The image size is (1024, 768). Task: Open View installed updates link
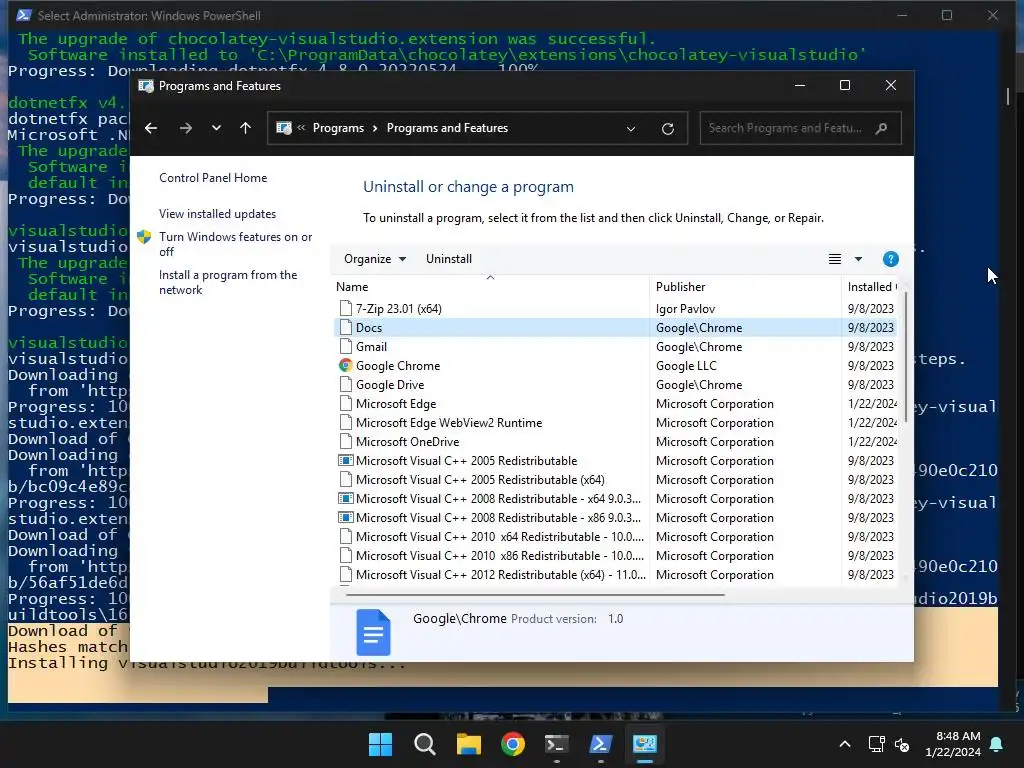[x=217, y=214]
